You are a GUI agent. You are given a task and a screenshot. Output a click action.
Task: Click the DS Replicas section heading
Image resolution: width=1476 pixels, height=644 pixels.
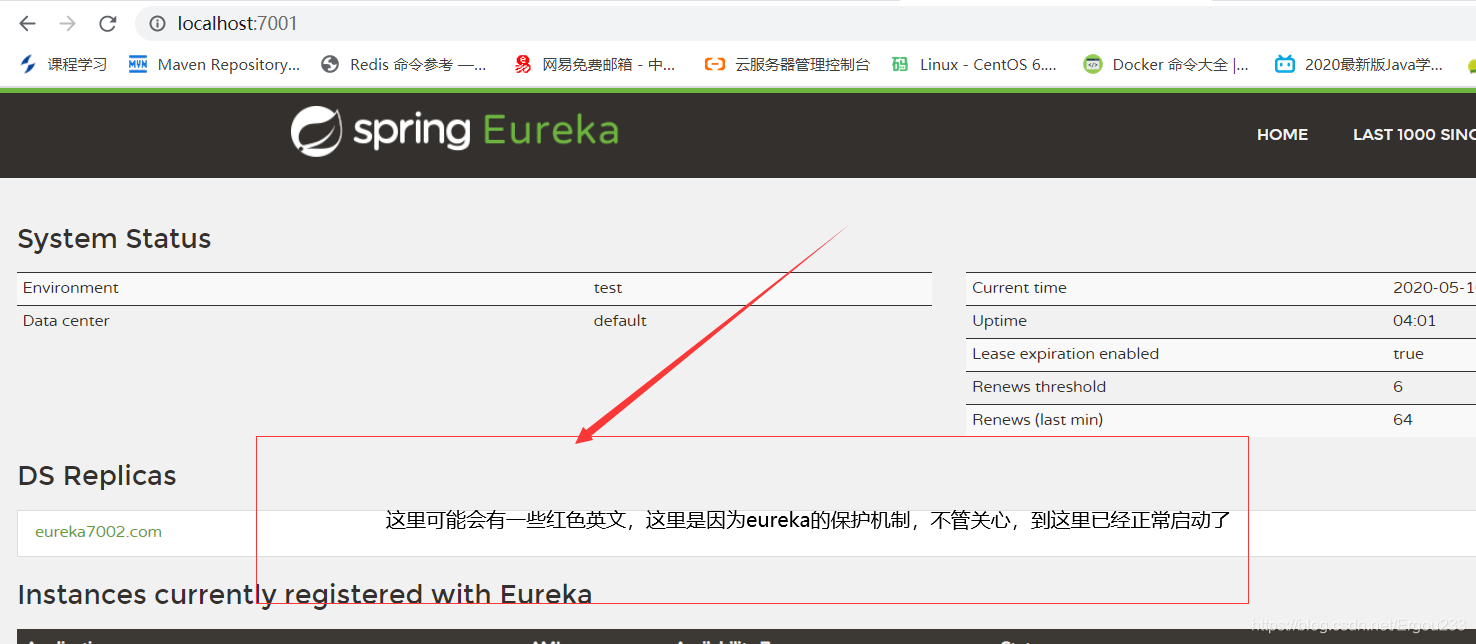[96, 475]
